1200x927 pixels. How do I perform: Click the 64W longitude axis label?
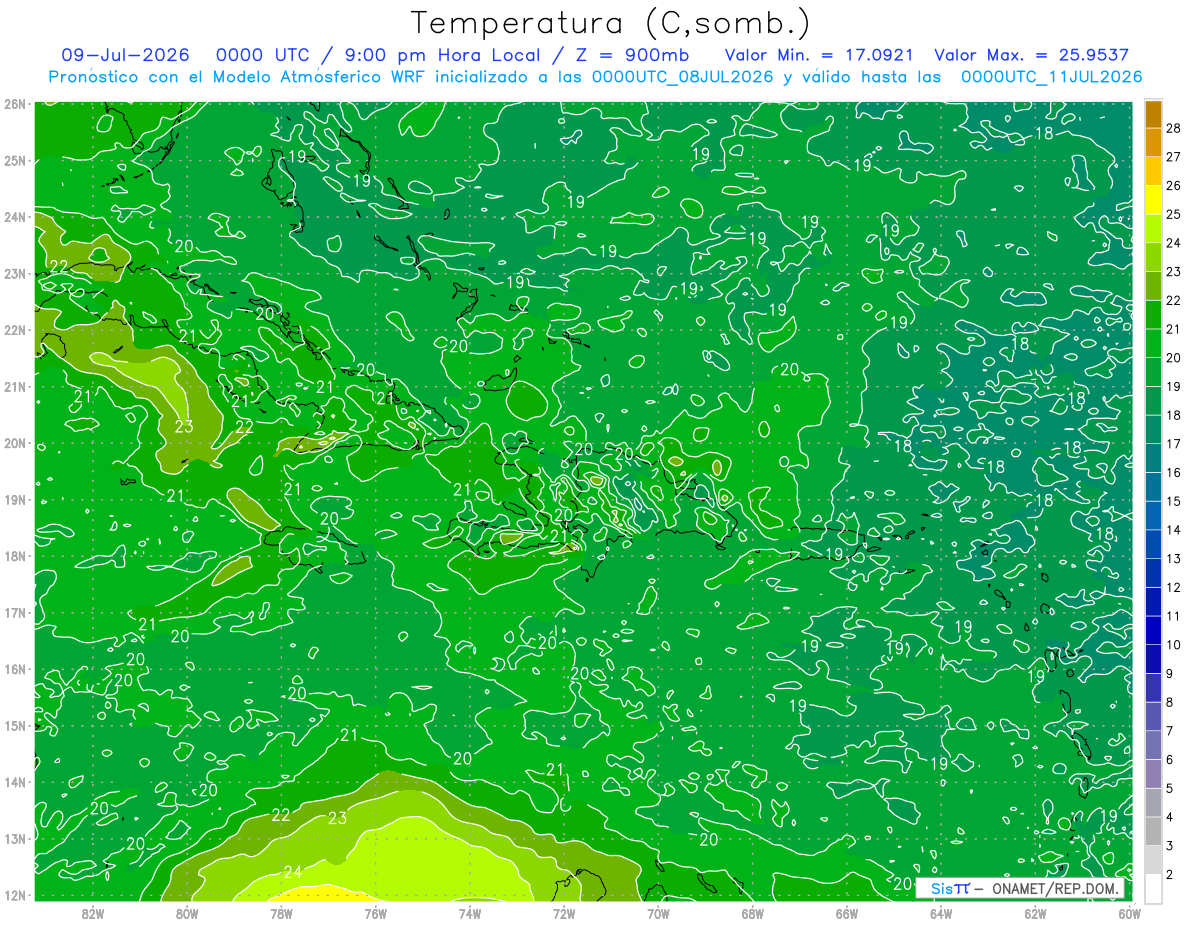click(x=940, y=912)
